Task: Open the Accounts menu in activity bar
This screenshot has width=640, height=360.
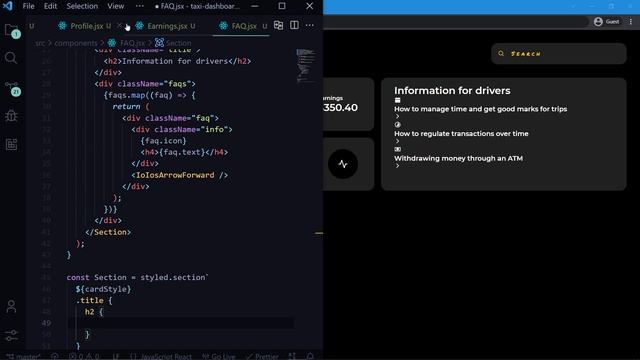Action: click(x=11, y=307)
